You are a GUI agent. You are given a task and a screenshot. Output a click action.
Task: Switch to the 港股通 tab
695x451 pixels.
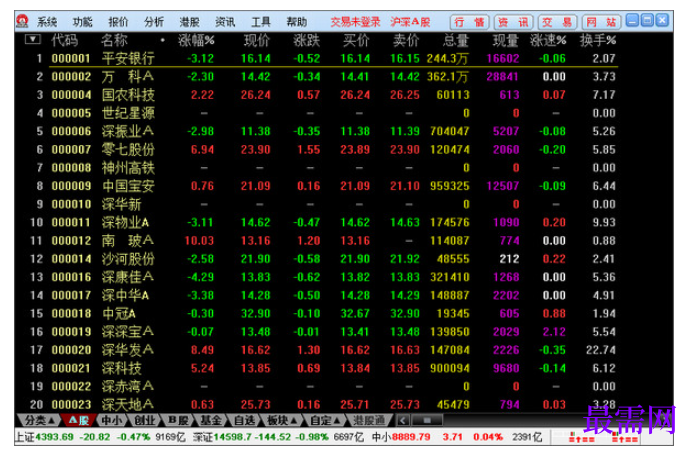click(x=369, y=420)
